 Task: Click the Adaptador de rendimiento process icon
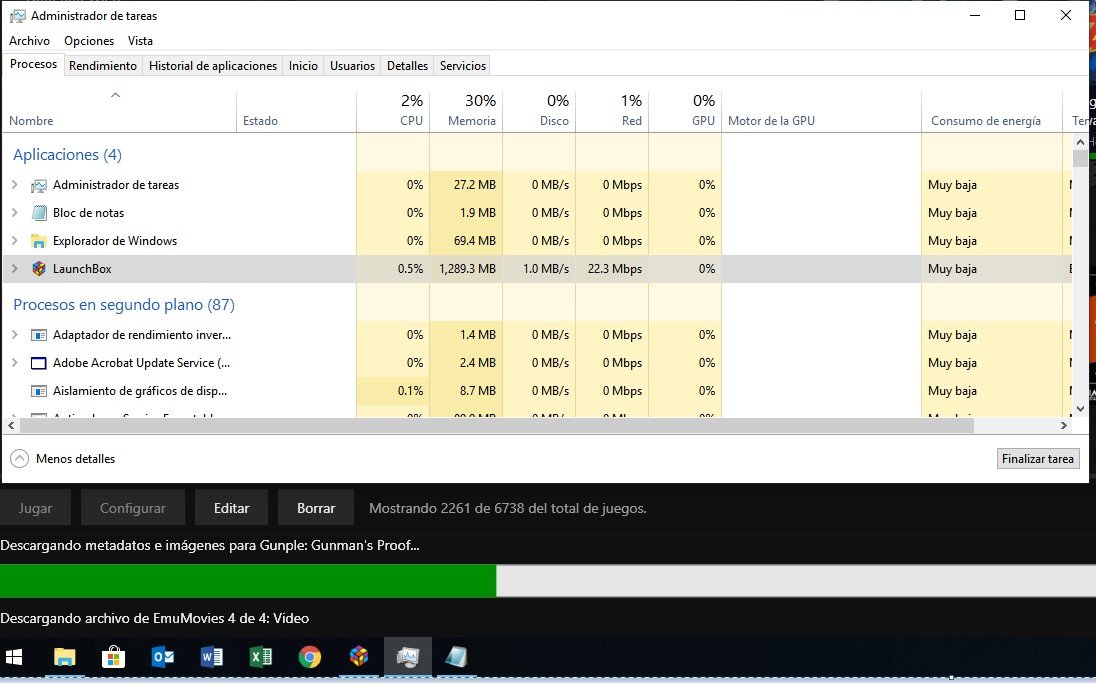click(x=38, y=335)
